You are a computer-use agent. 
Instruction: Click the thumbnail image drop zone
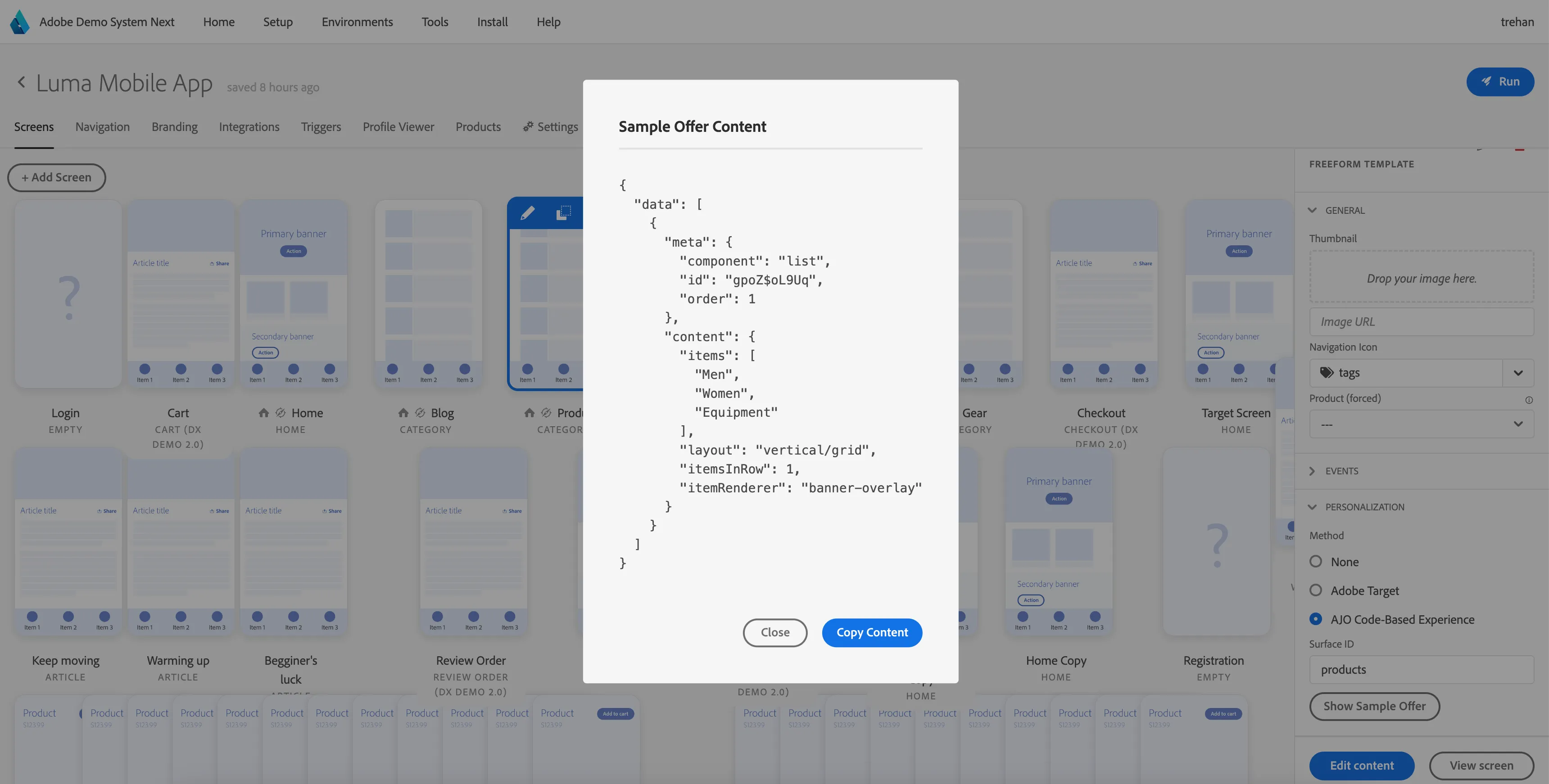click(1422, 277)
